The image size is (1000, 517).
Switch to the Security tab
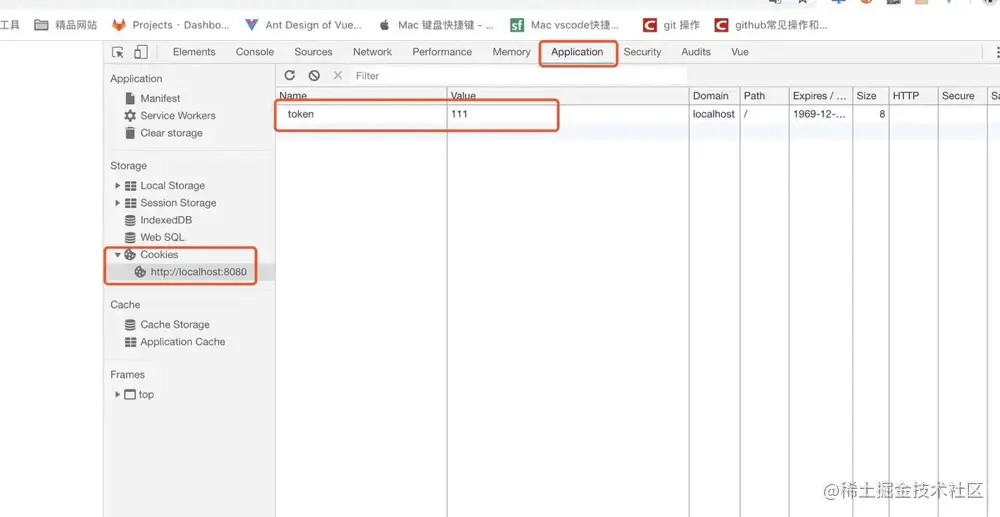click(642, 52)
